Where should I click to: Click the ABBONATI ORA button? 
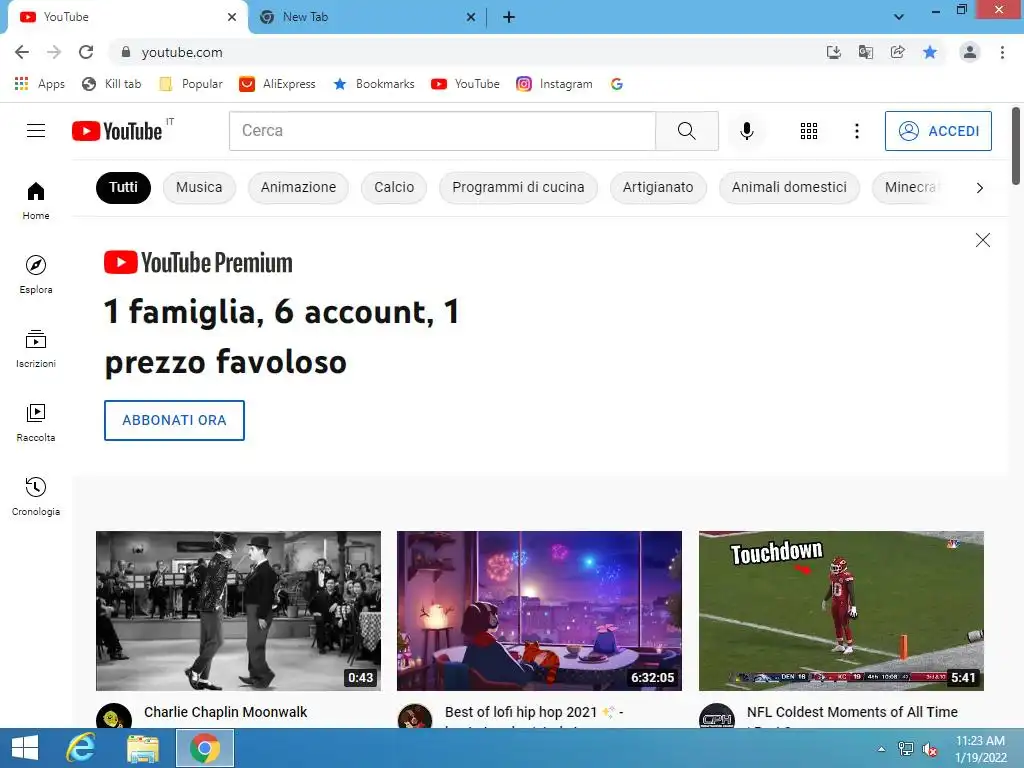coord(174,421)
